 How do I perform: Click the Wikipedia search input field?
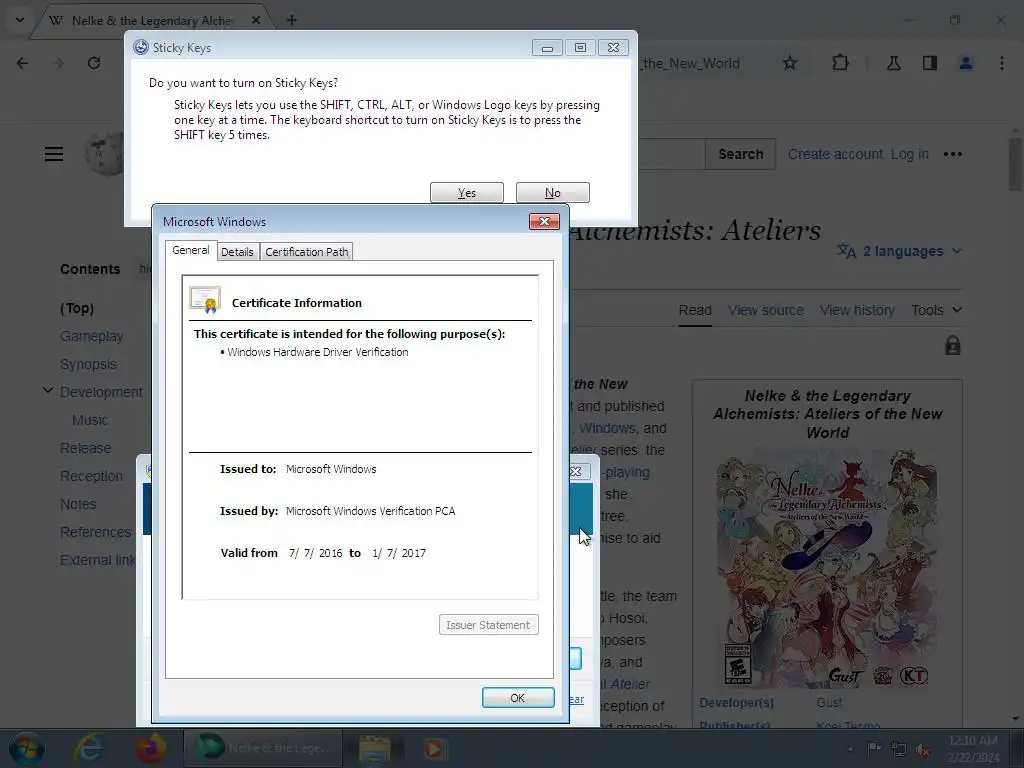click(x=671, y=154)
